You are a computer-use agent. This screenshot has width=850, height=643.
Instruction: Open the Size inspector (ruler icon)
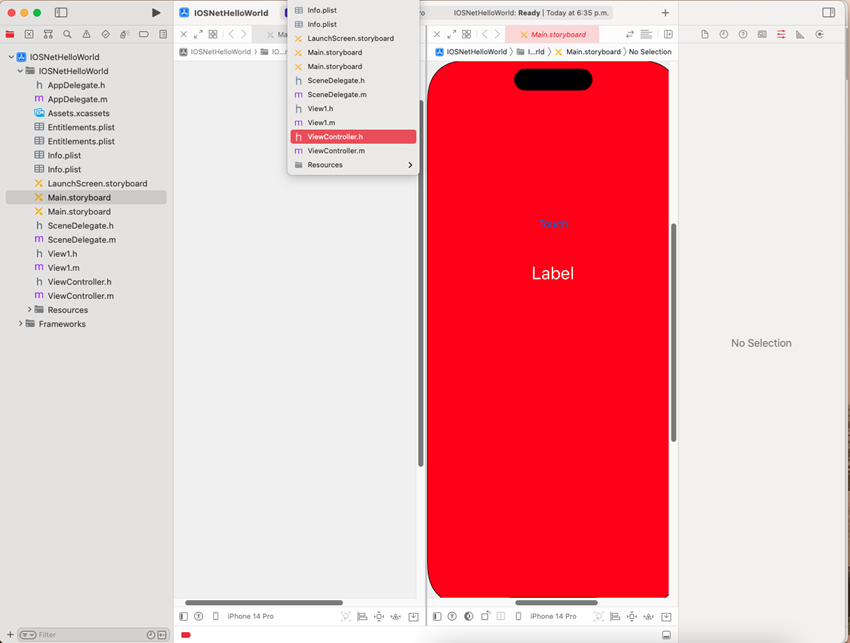[801, 34]
